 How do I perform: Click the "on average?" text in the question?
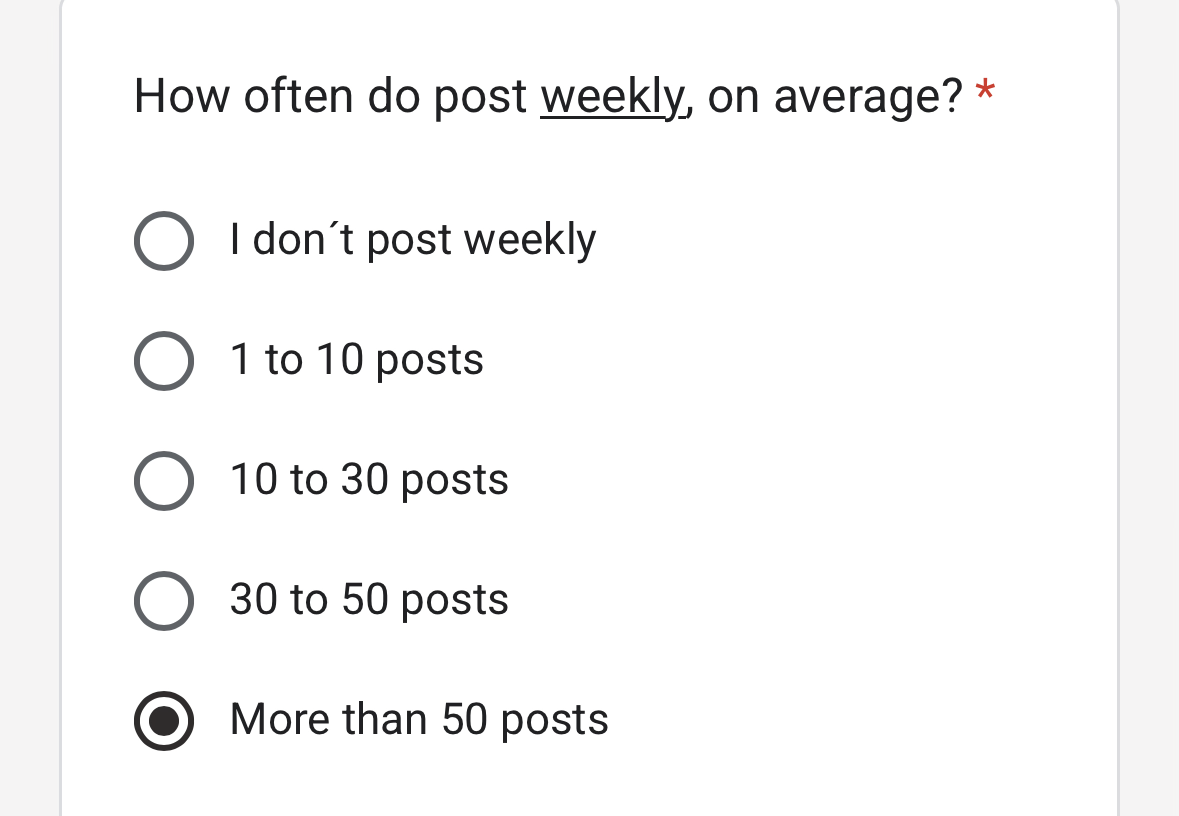835,97
